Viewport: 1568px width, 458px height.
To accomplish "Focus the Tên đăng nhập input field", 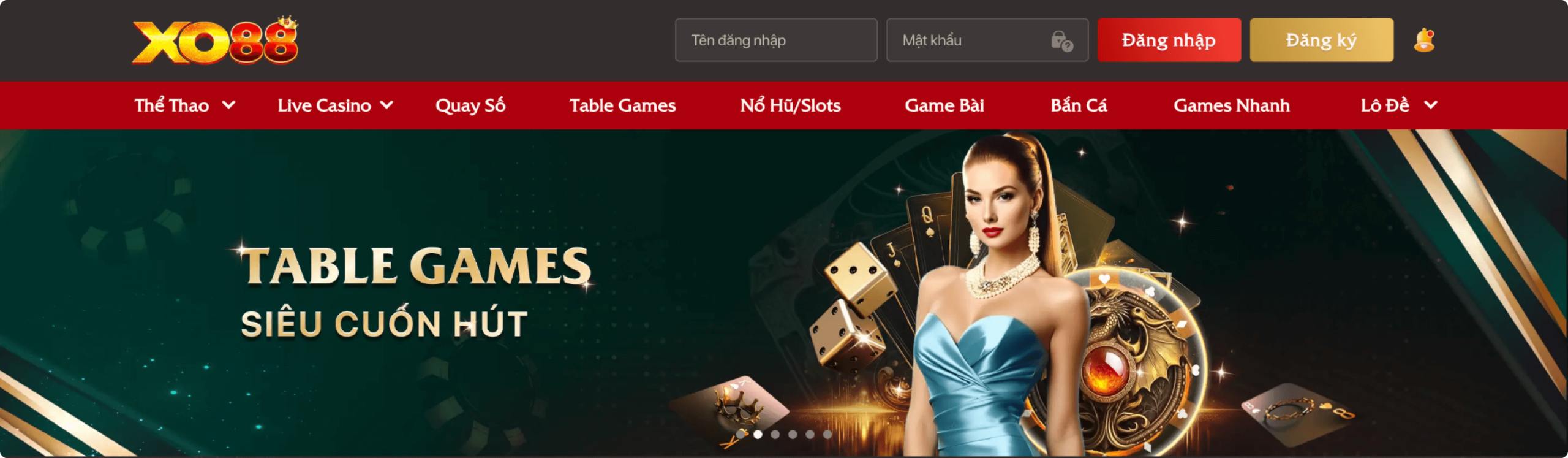I will click(x=776, y=40).
